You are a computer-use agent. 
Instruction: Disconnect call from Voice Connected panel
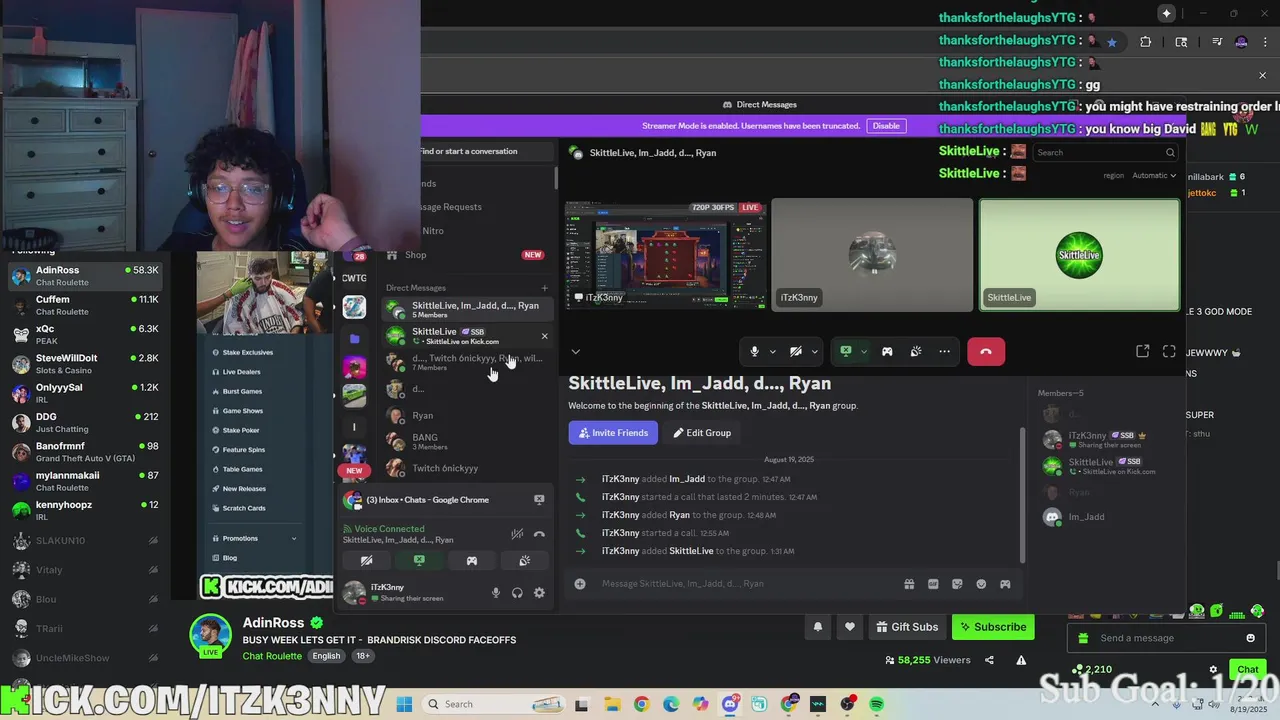click(539, 534)
